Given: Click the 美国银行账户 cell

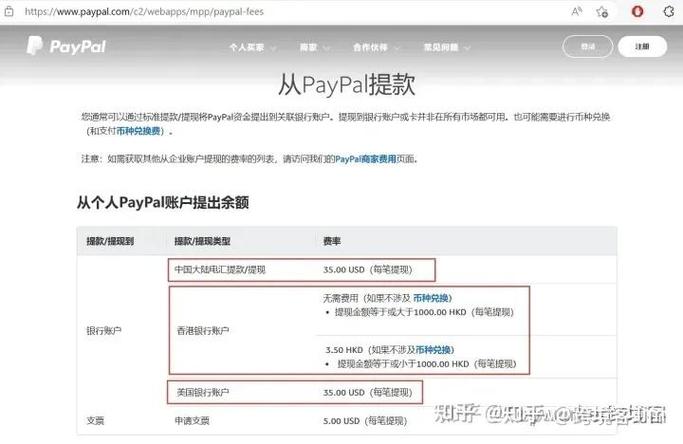Looking at the screenshot, I should (x=203, y=392).
